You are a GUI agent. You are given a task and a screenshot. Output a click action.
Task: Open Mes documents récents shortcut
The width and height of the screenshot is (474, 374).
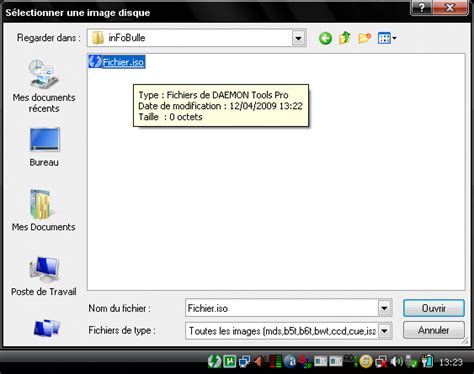pyautogui.click(x=44, y=86)
